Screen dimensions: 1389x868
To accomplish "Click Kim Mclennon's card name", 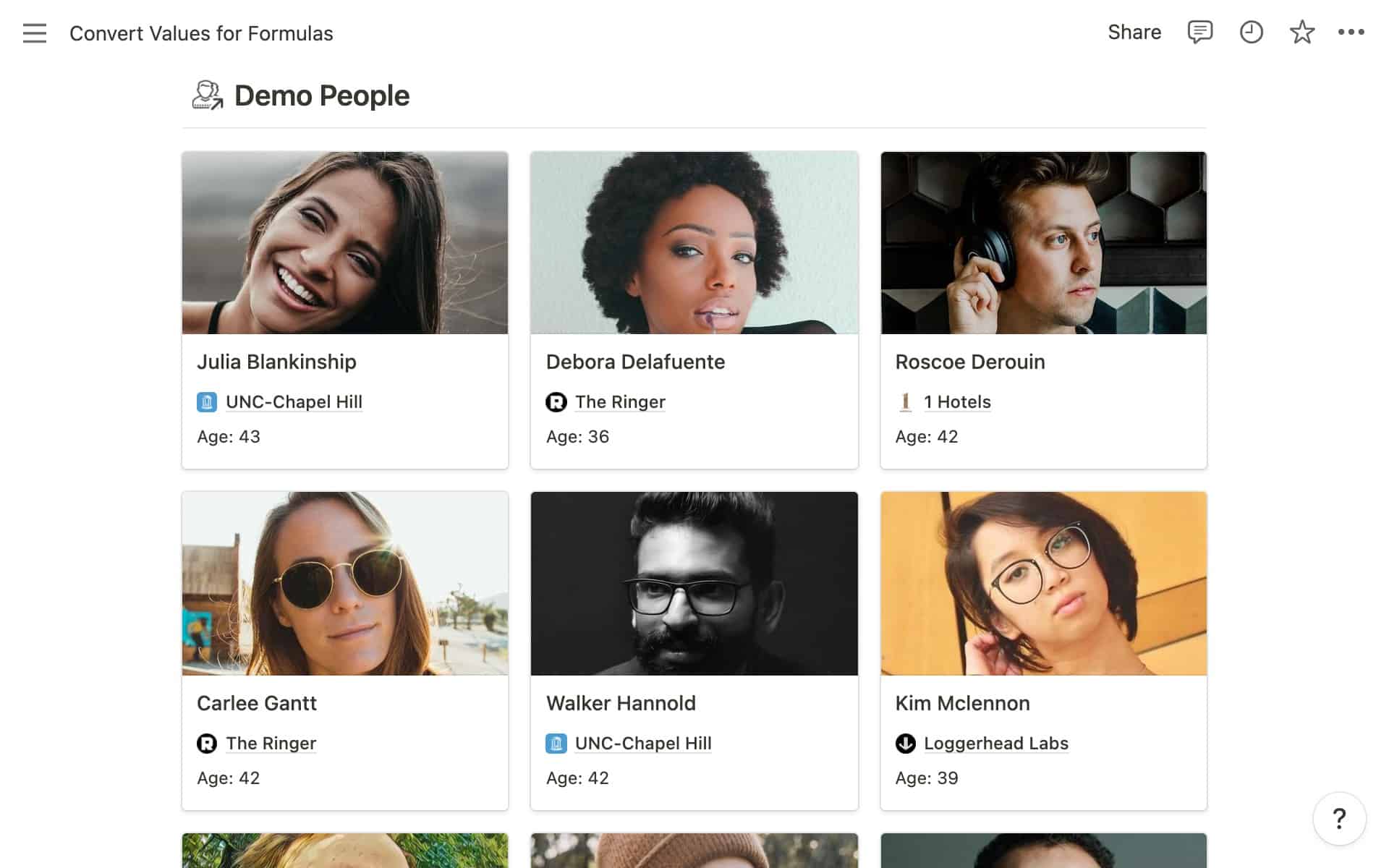I will [x=962, y=703].
